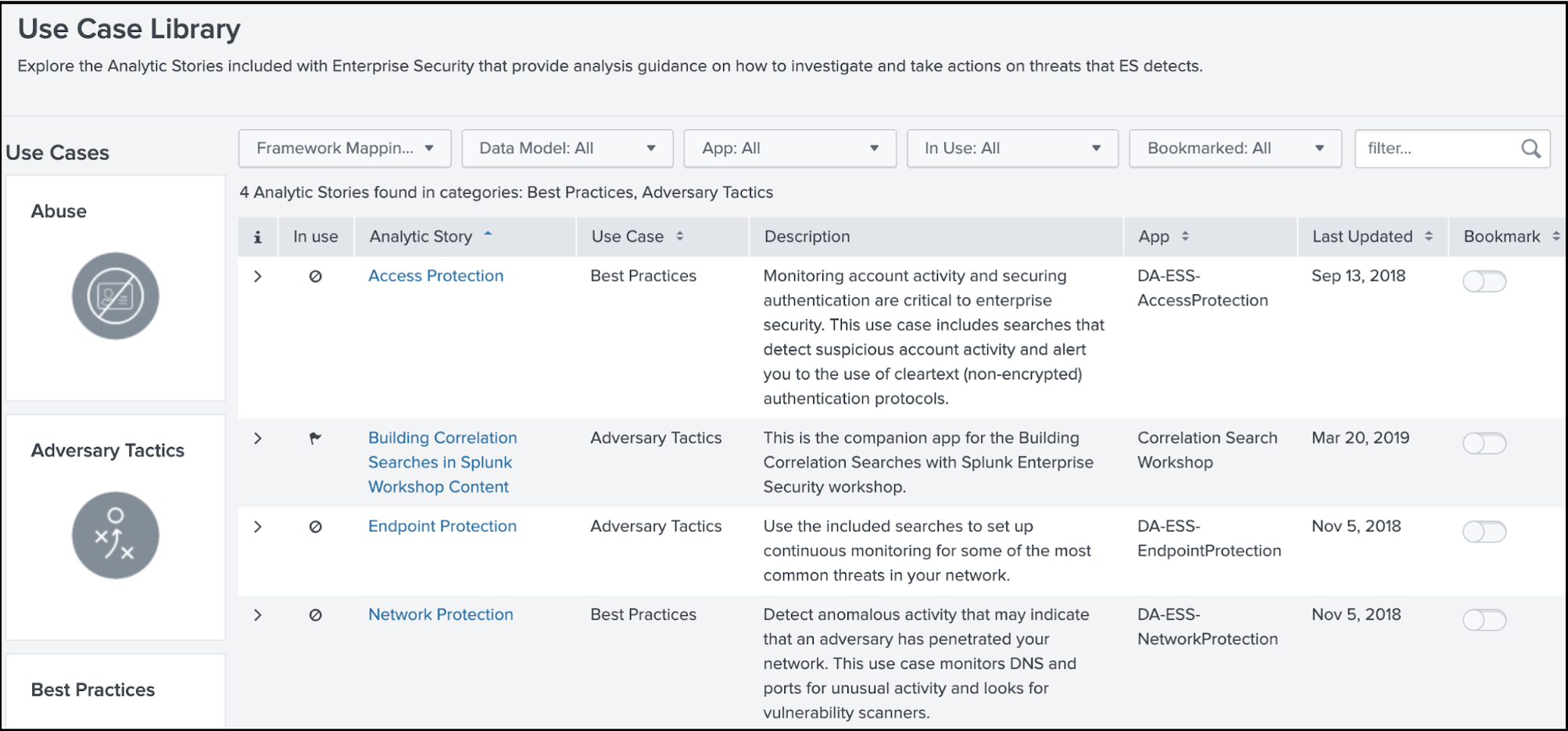This screenshot has height=731, width=1568.
Task: Click the not-in-use icon for Access Protection
Action: (x=316, y=276)
